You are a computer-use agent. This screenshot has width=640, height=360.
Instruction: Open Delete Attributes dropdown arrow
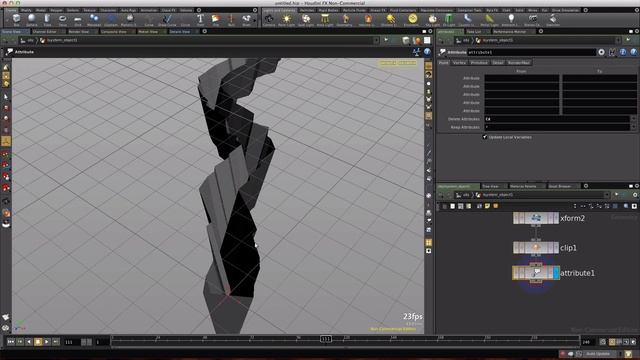coord(633,119)
